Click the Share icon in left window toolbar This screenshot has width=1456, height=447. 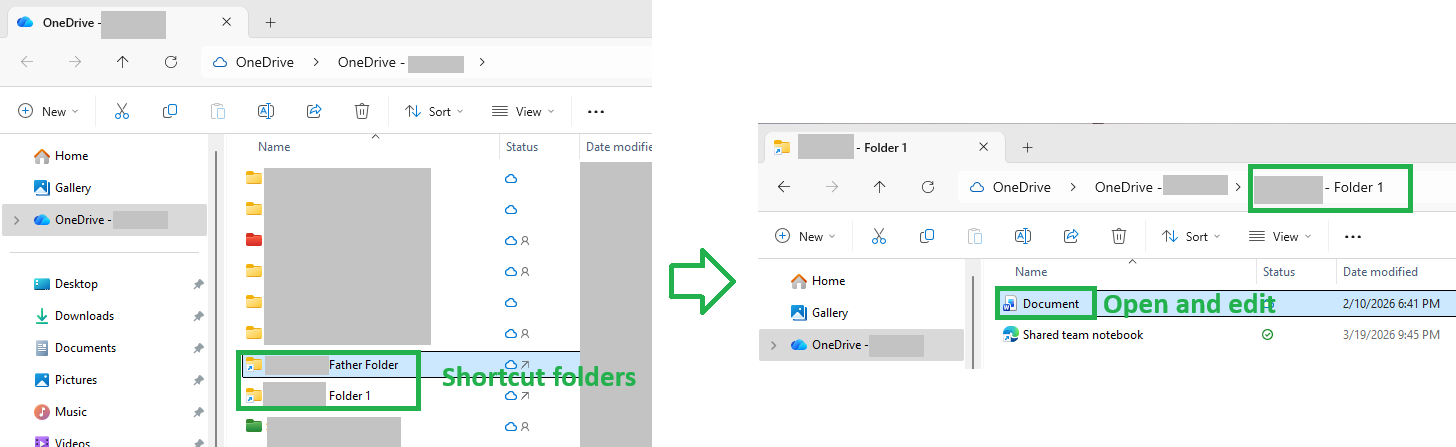click(x=314, y=111)
